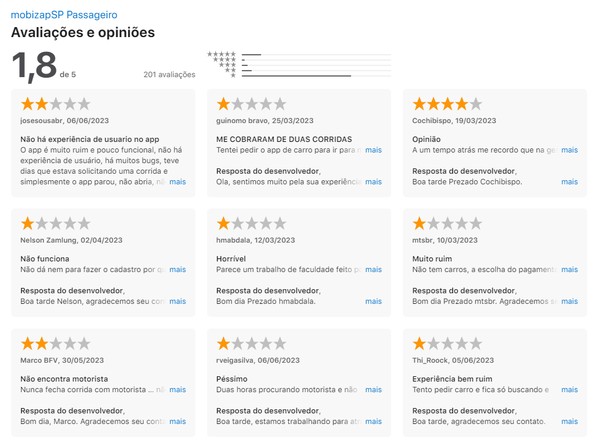
Task: Click the one-star rating distribution bar
Action: point(316,76)
